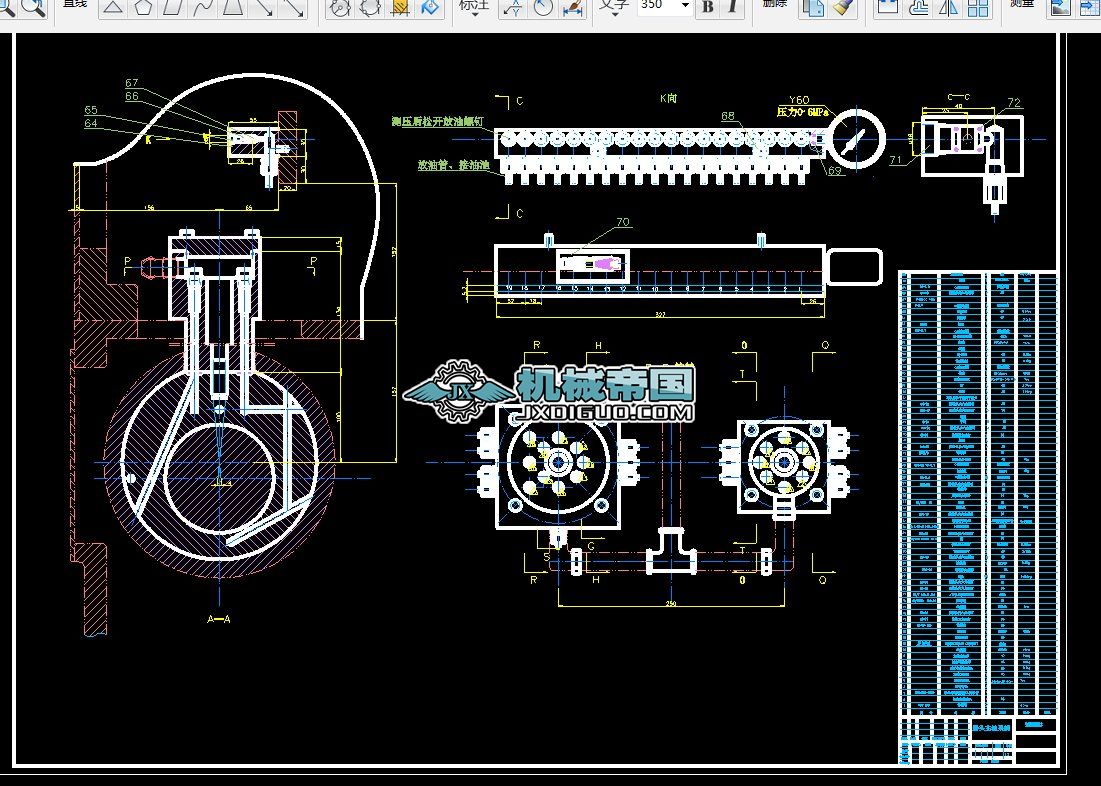Select part number 69 label
Image resolution: width=1101 pixels, height=786 pixels.
pos(835,170)
